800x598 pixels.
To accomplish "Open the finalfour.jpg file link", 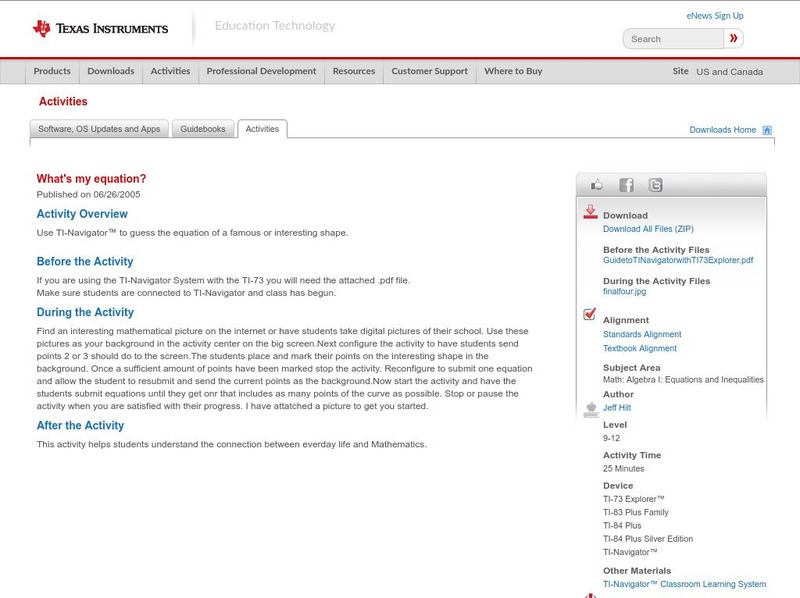I will [x=624, y=291].
